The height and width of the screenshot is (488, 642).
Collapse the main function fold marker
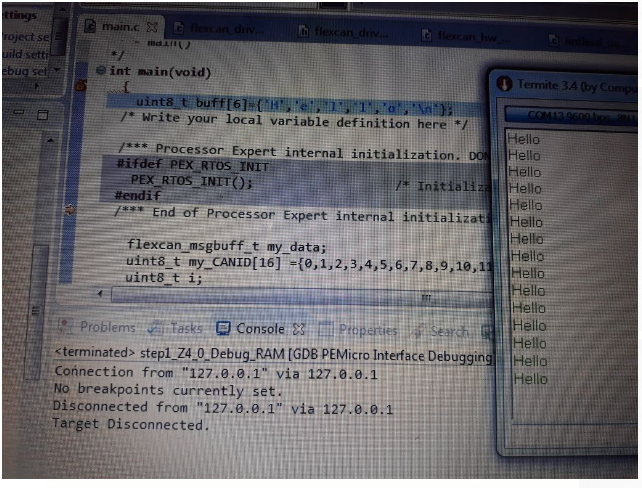tap(101, 70)
